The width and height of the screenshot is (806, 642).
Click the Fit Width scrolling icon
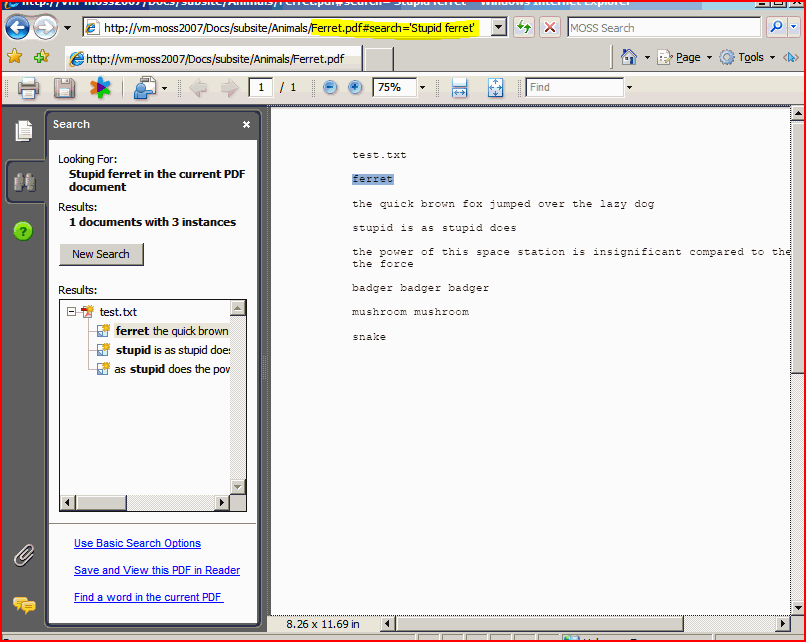459,88
